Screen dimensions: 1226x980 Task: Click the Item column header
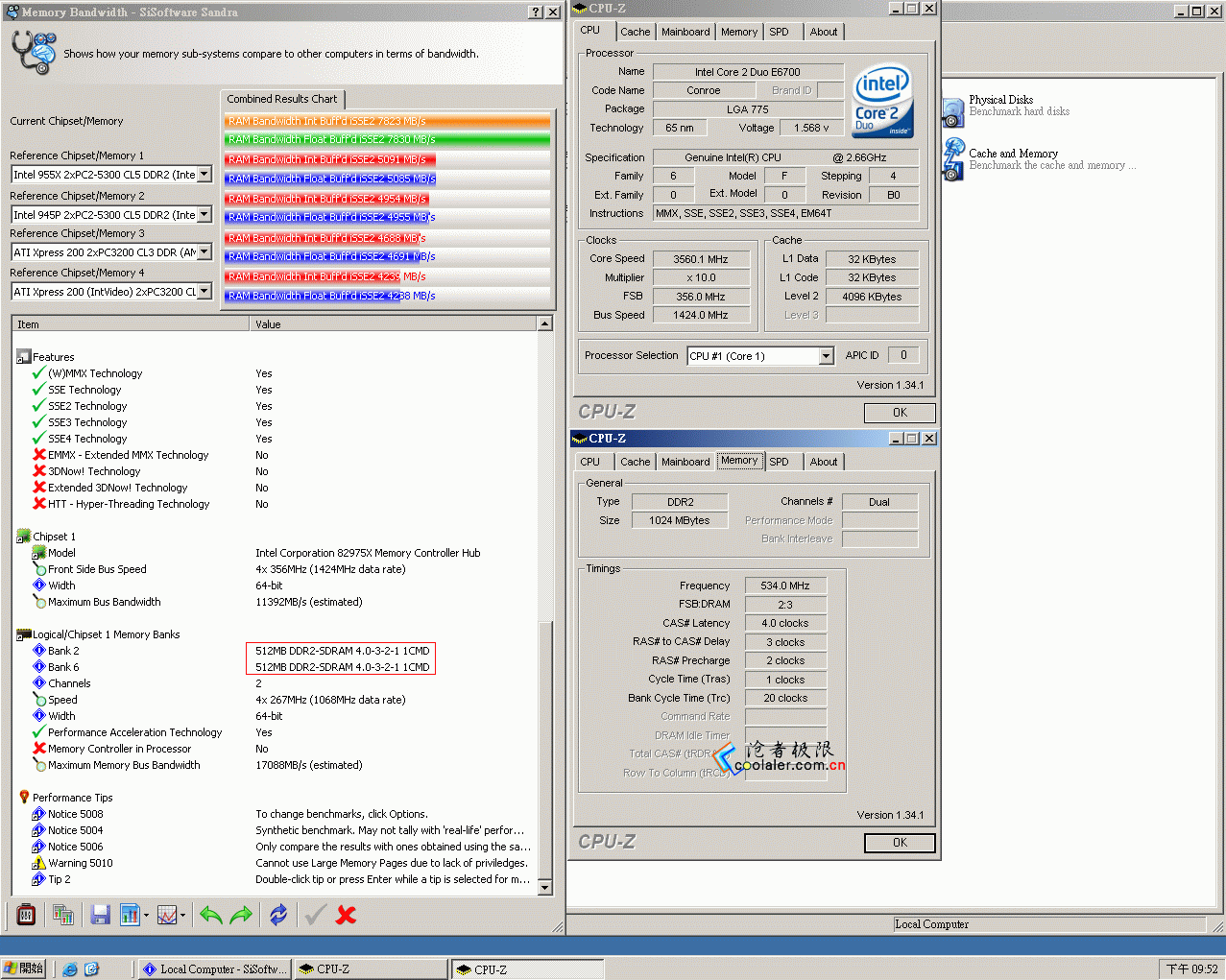[x=131, y=324]
